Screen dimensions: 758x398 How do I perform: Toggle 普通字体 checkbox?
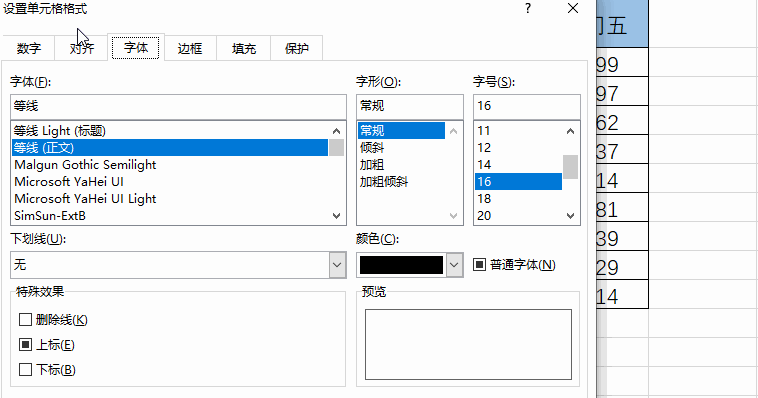479,265
